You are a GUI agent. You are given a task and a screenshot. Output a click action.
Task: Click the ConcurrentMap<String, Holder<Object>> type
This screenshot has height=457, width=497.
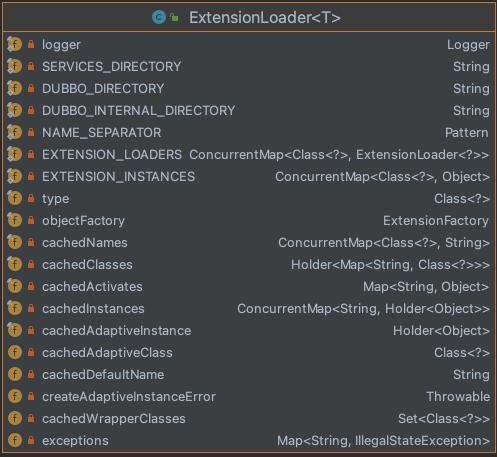363,309
